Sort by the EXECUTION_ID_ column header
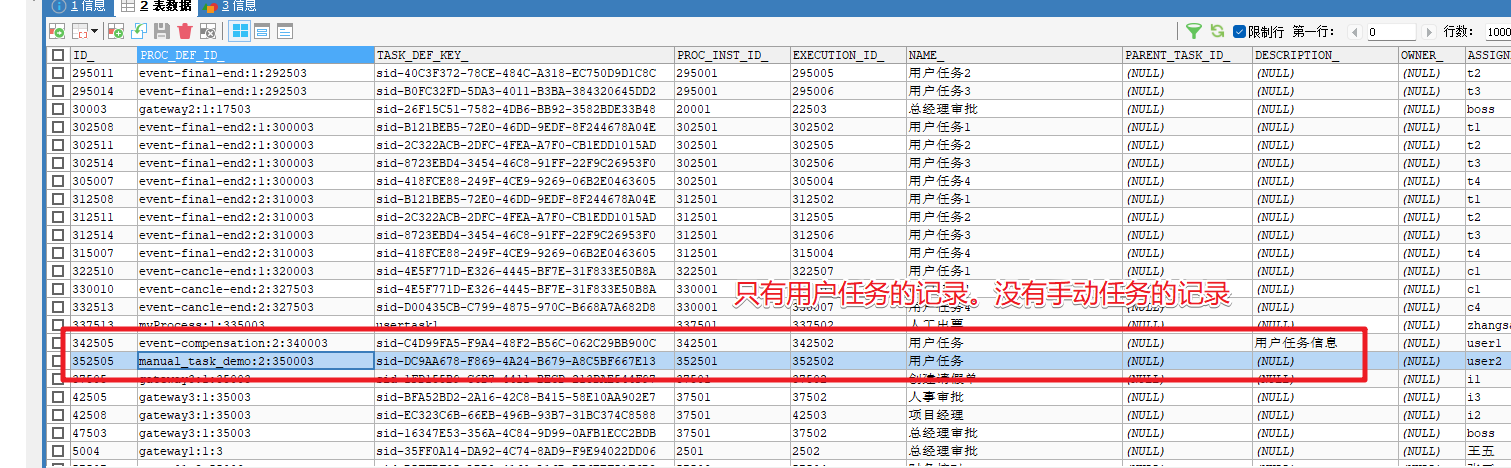This screenshot has width=1511, height=468. click(x=848, y=55)
